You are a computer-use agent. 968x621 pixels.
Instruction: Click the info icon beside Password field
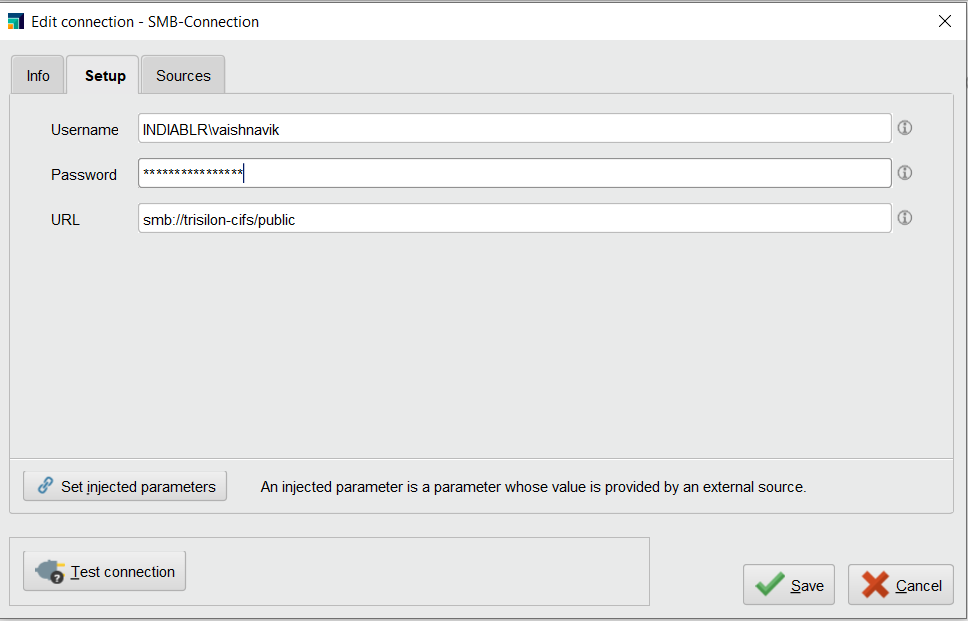point(904,172)
